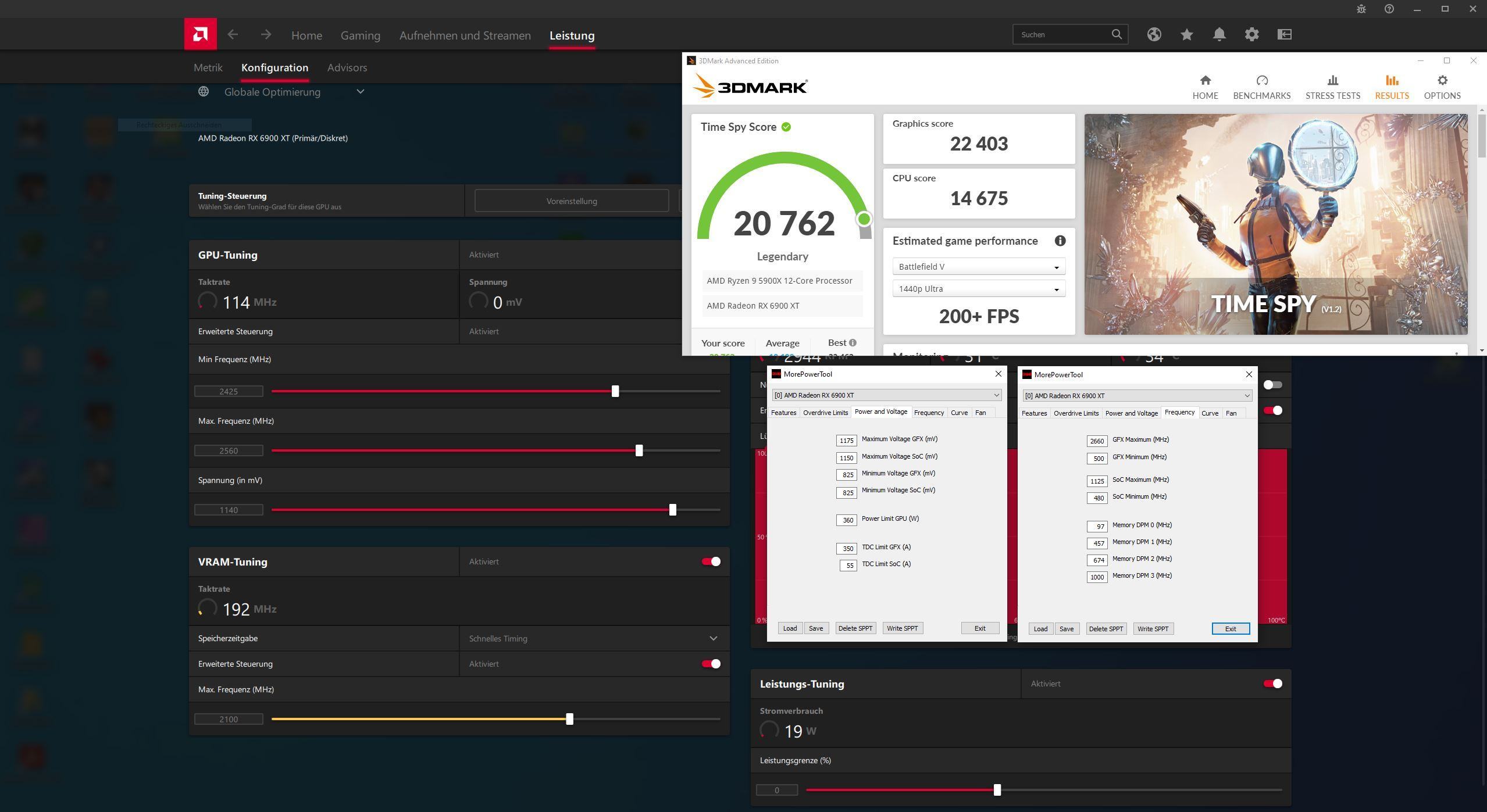Click the AMD logo home icon
1487x812 pixels.
click(x=201, y=34)
